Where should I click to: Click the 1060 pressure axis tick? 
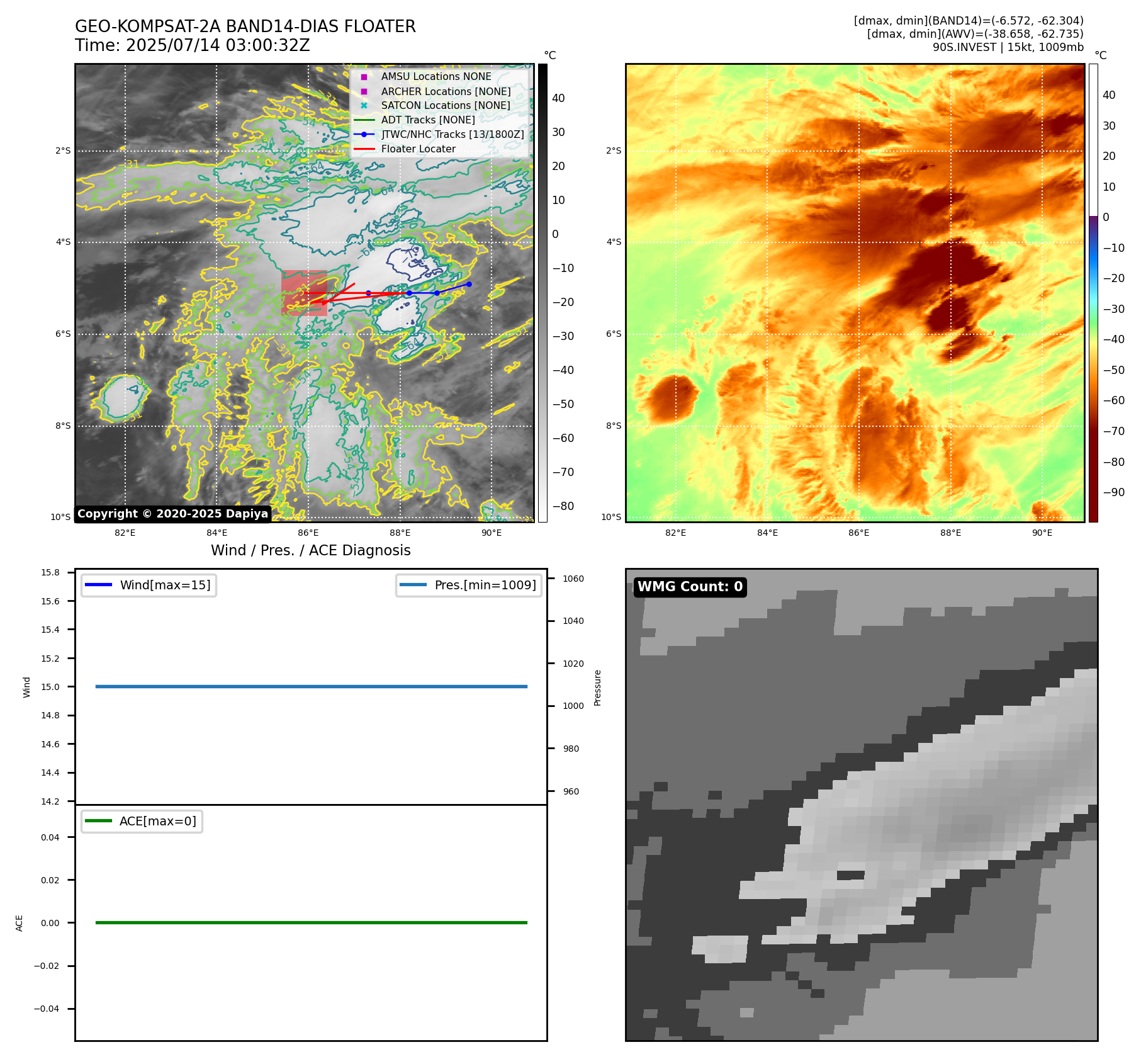(x=573, y=579)
